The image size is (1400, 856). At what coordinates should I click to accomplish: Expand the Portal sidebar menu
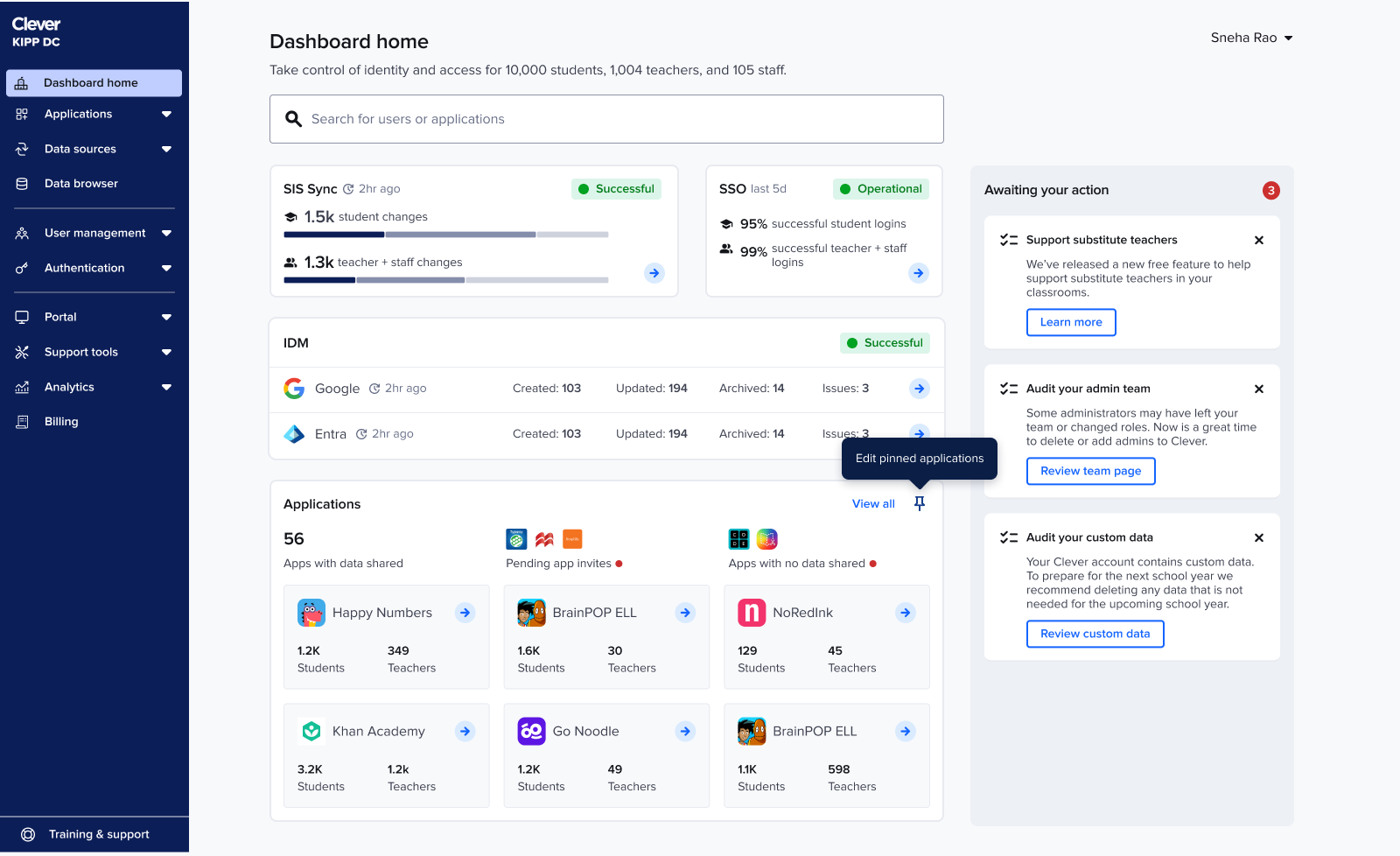166,317
